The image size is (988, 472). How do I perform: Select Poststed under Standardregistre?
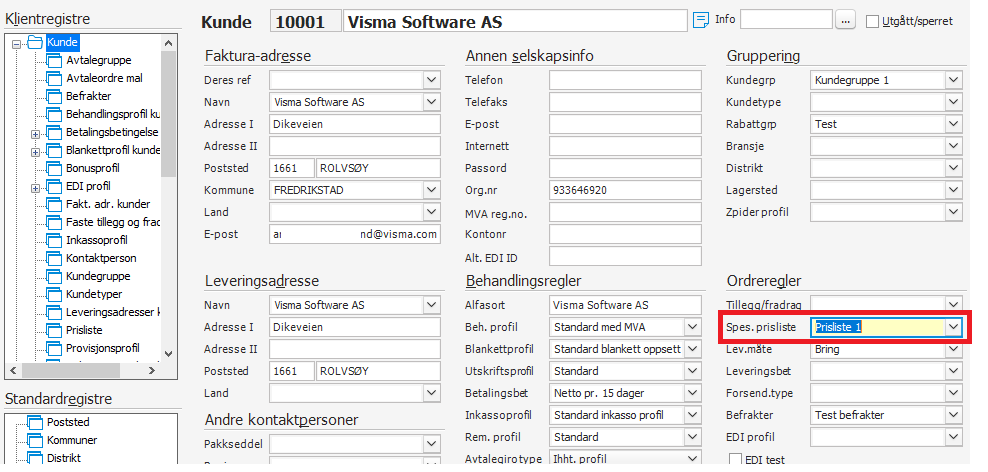click(x=67, y=422)
